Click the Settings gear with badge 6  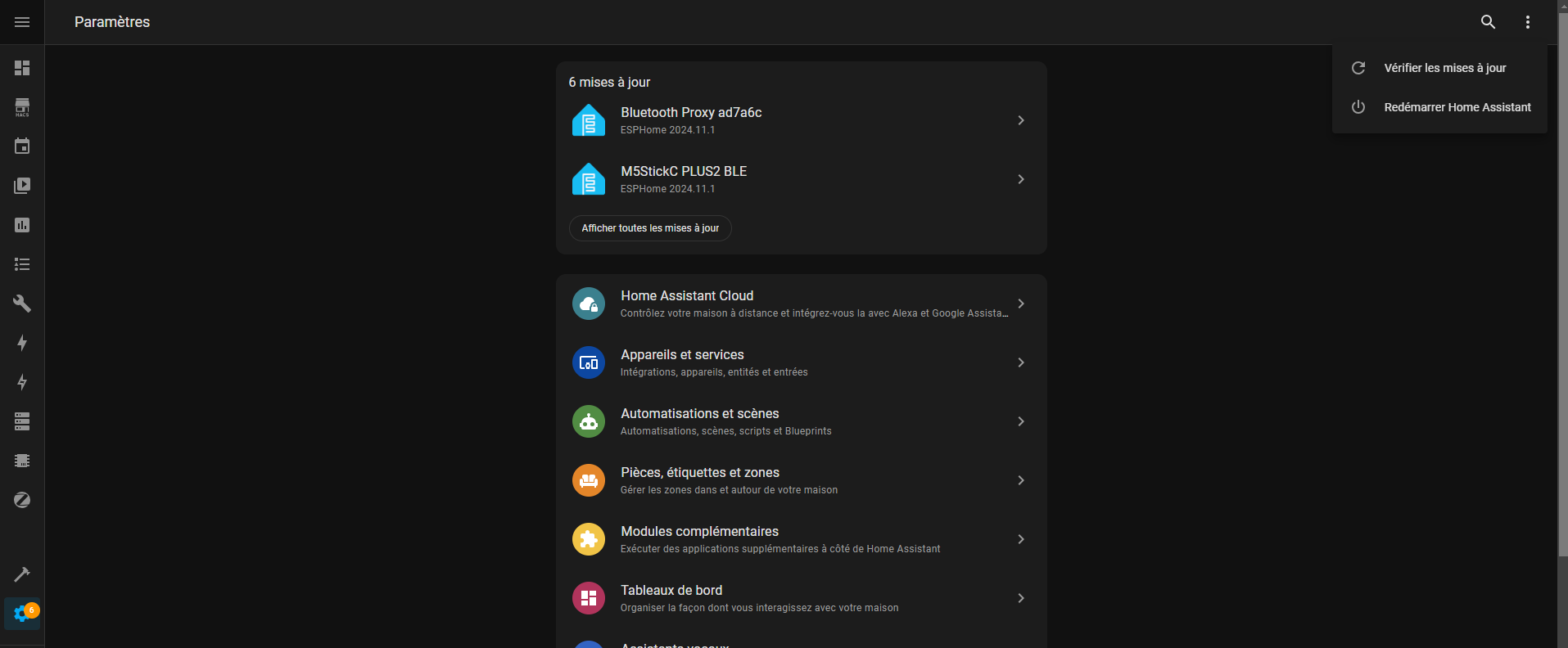coord(22,614)
